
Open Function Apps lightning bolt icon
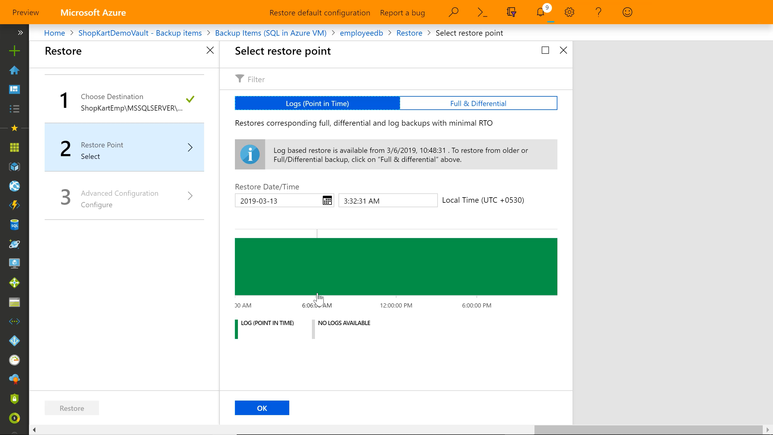pyautogui.click(x=14, y=205)
